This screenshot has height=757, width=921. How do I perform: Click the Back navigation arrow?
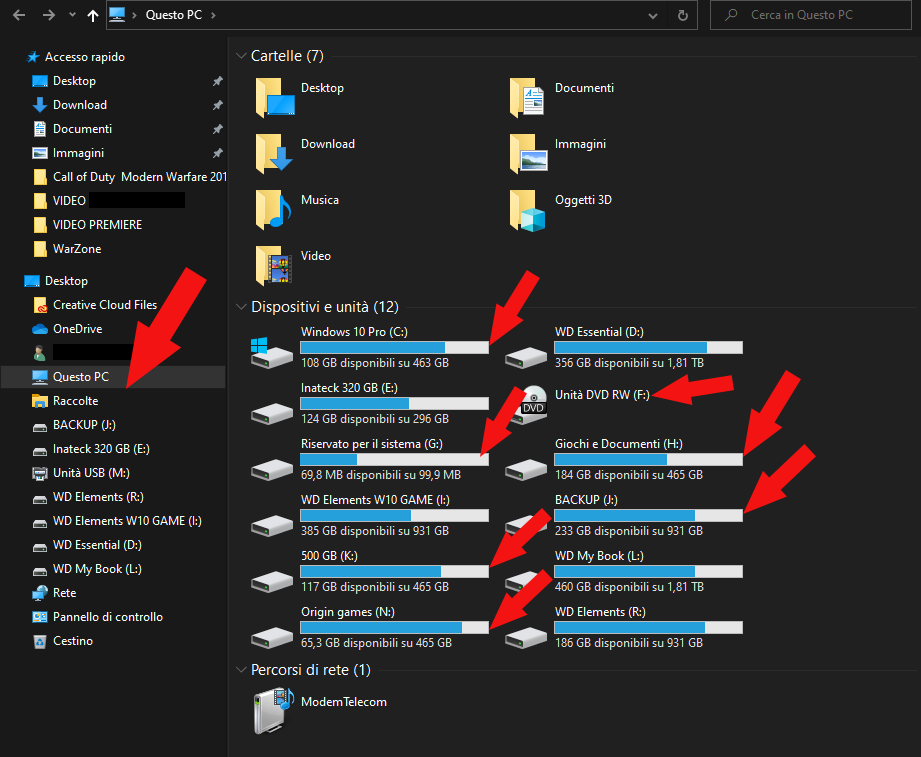click(19, 15)
